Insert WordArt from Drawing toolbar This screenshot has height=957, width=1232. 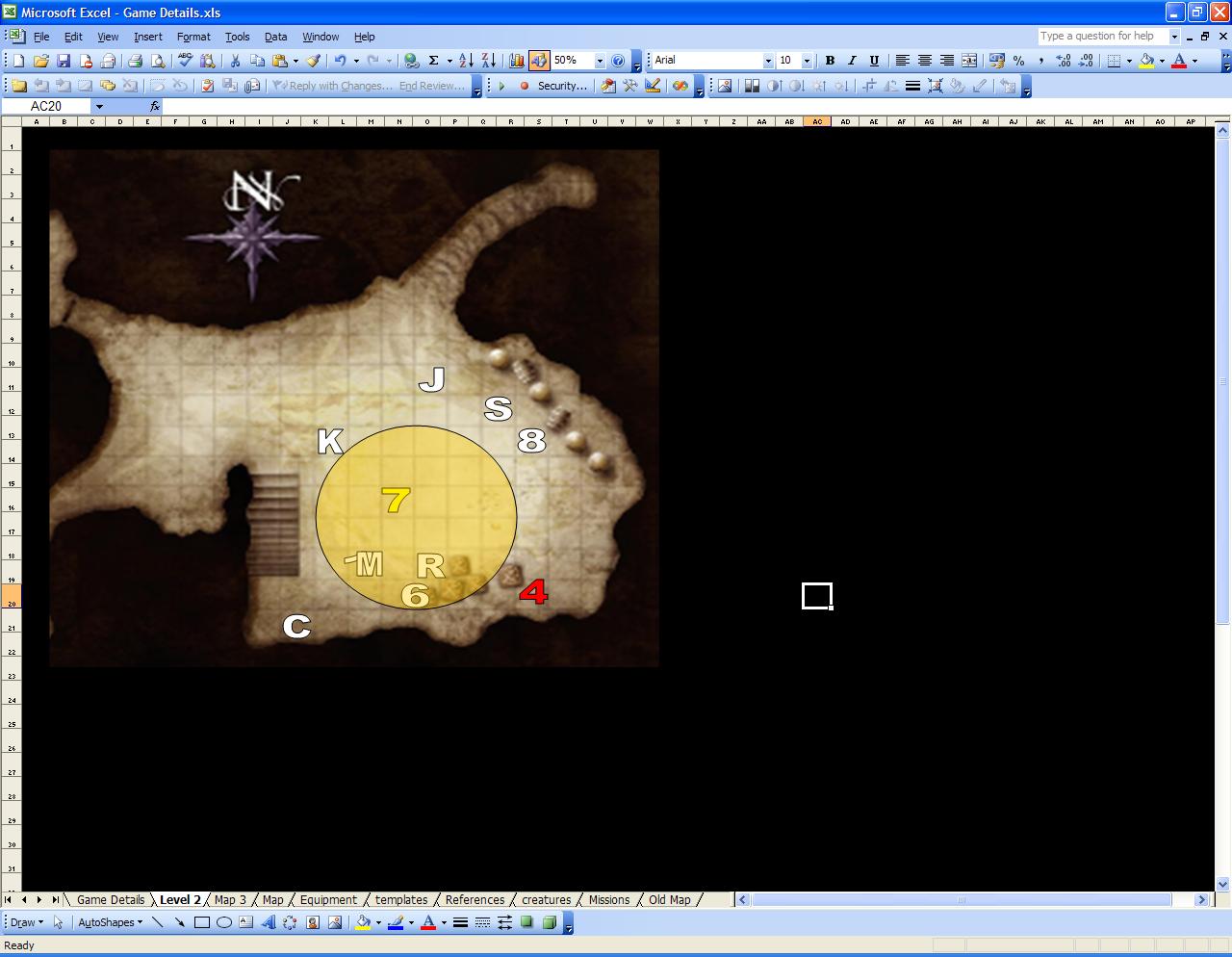click(x=269, y=922)
